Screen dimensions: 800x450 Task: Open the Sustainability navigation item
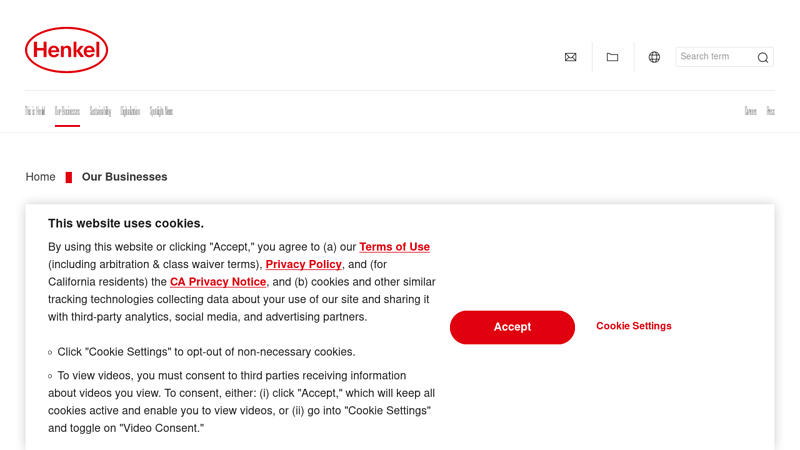[x=100, y=111]
